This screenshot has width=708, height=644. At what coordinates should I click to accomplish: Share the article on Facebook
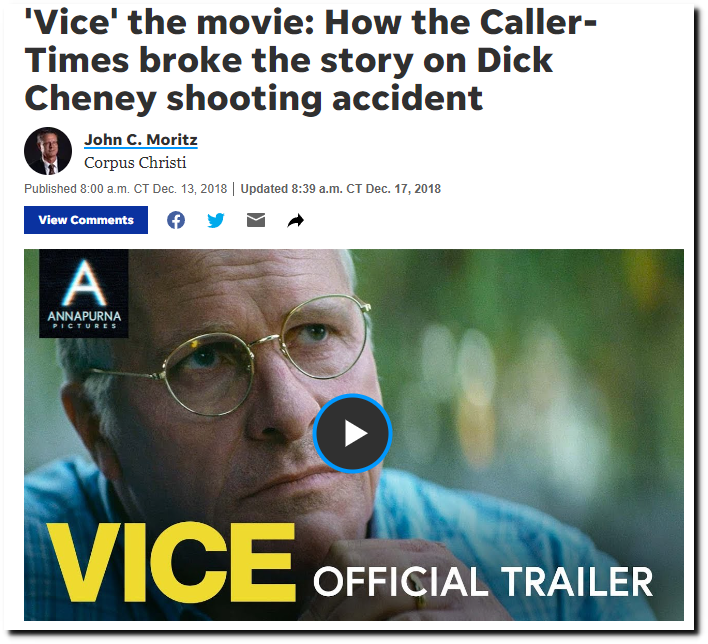pos(176,220)
